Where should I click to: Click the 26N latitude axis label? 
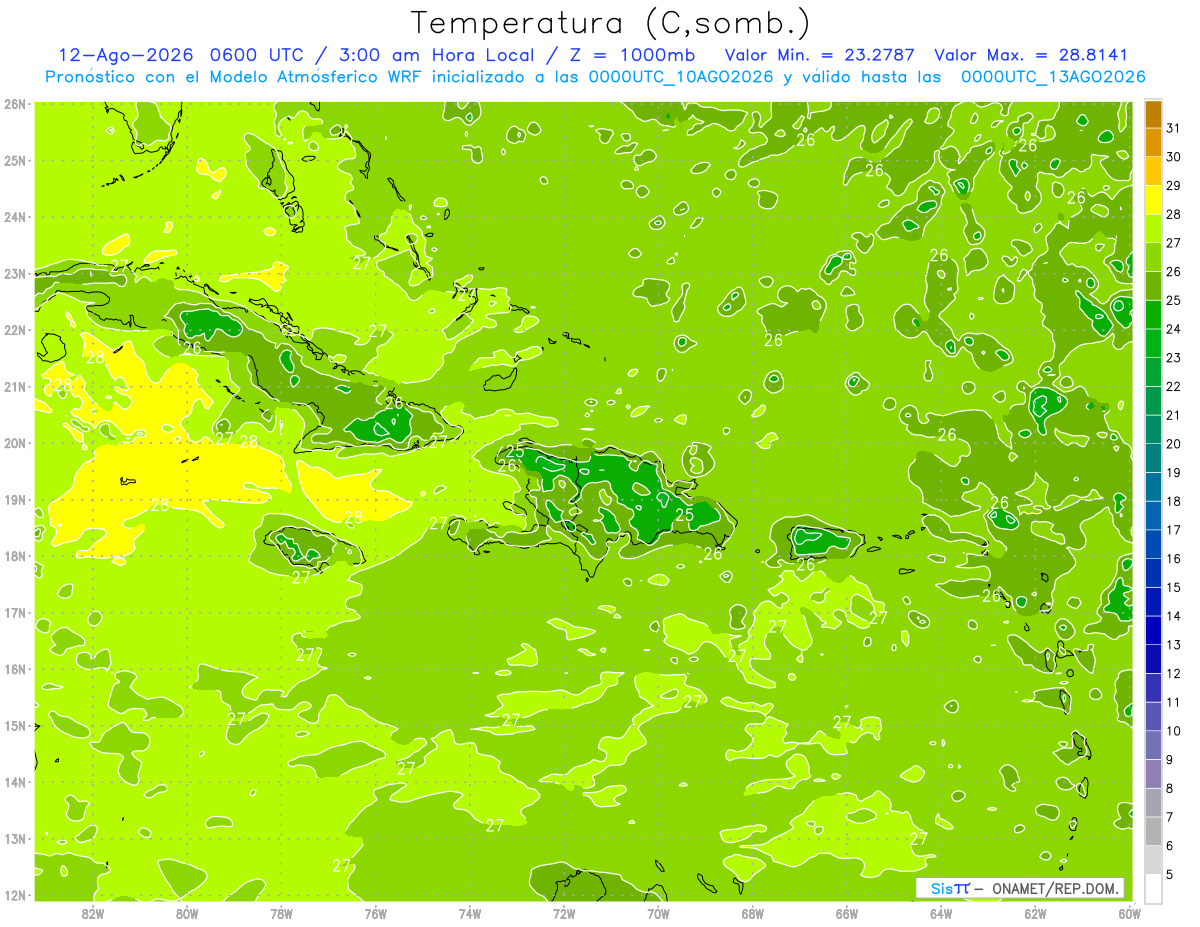(15, 103)
